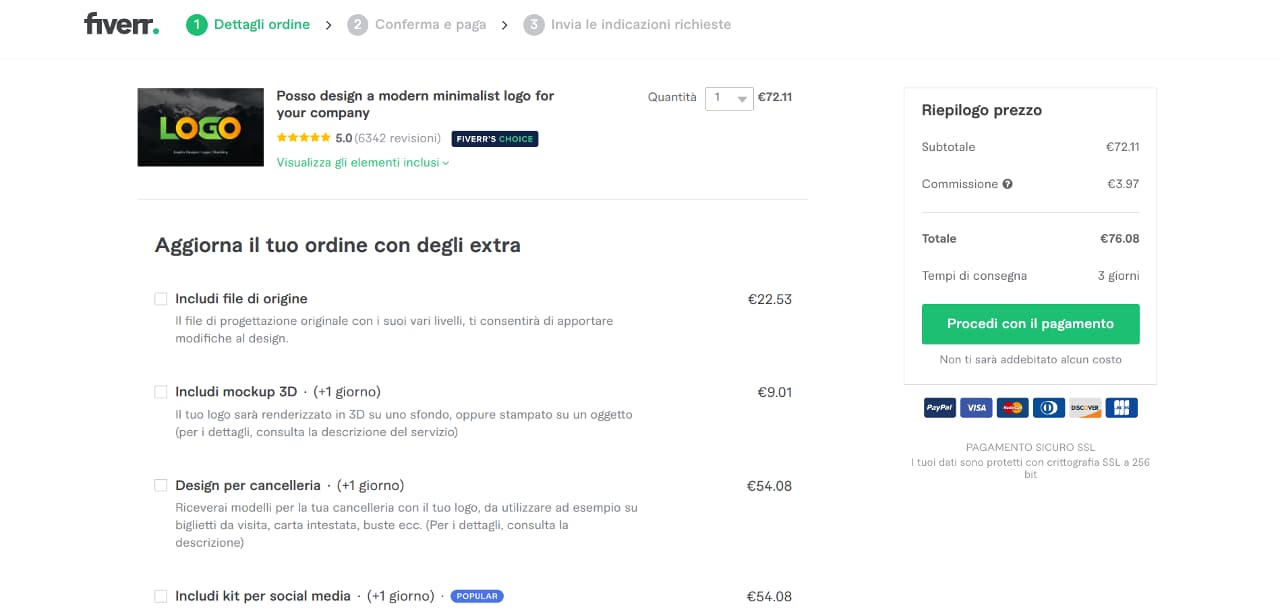Screen dimensions: 1280x610
Task: Open the Quantità dropdown
Action: point(729,98)
